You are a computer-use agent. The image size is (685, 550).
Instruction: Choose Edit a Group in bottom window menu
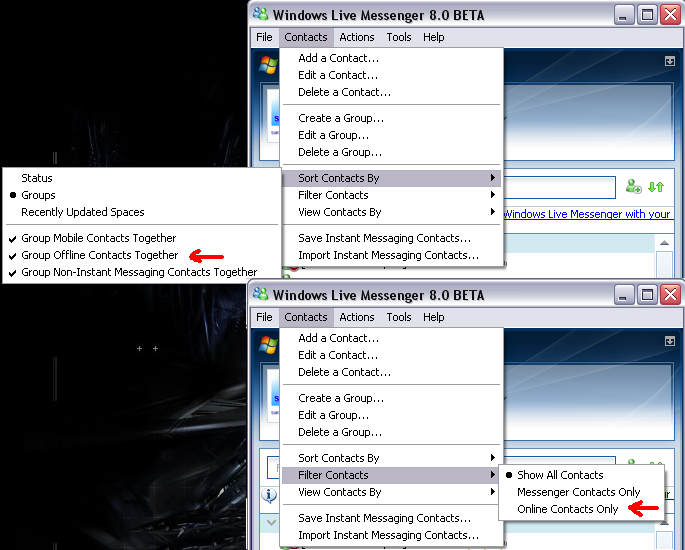pyautogui.click(x=391, y=415)
